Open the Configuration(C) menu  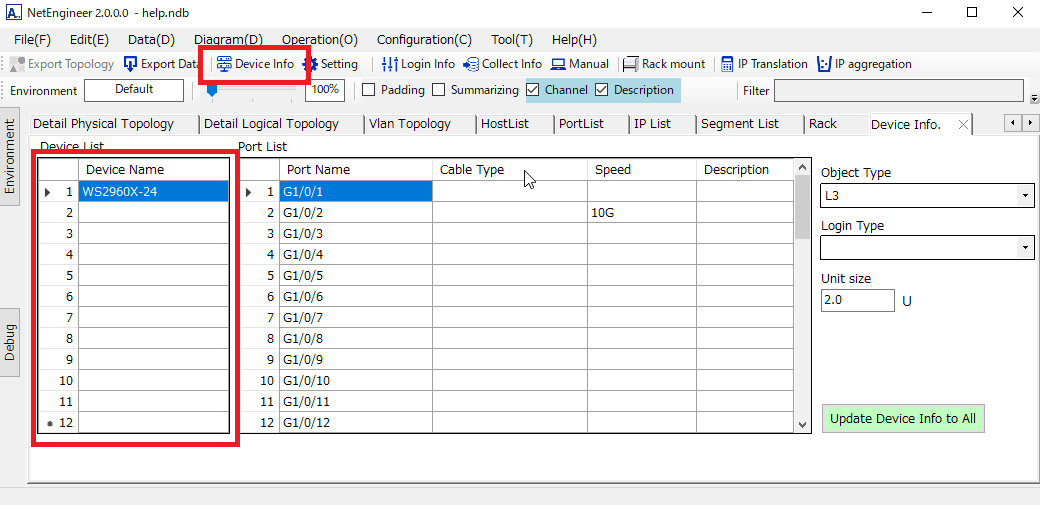coord(424,40)
